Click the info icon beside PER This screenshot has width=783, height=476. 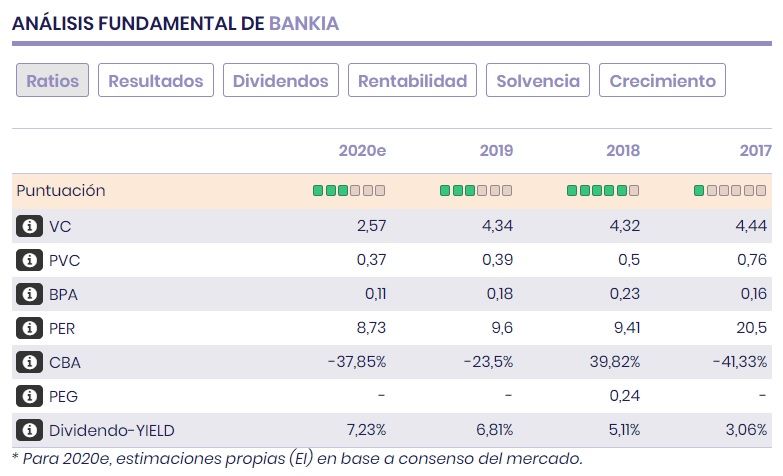(x=29, y=328)
